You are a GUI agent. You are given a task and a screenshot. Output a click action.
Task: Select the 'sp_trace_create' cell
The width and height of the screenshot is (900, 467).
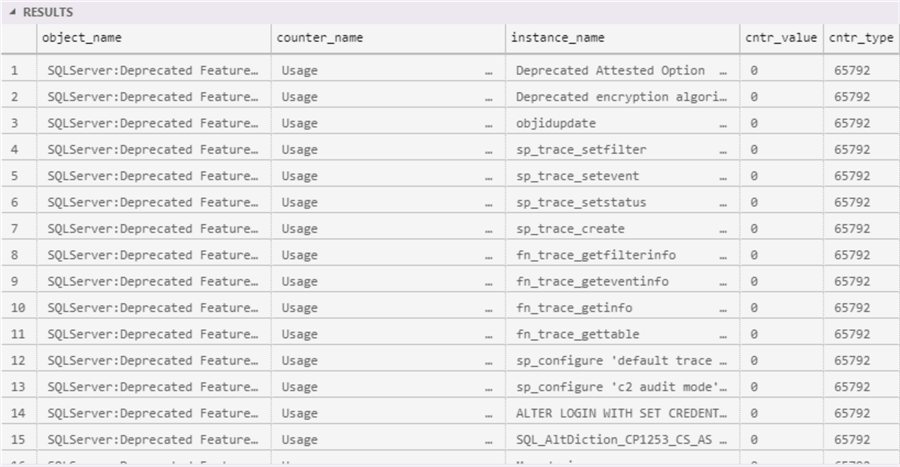click(x=622, y=228)
